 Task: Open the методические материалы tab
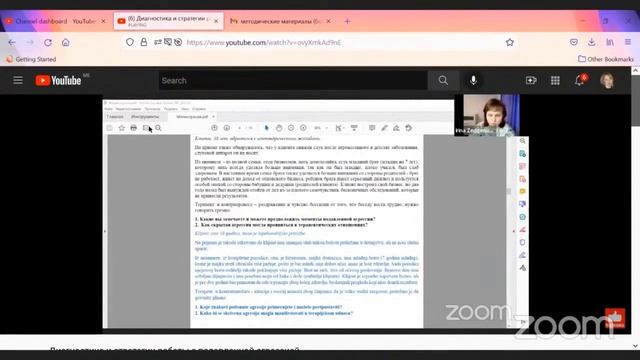[281, 21]
